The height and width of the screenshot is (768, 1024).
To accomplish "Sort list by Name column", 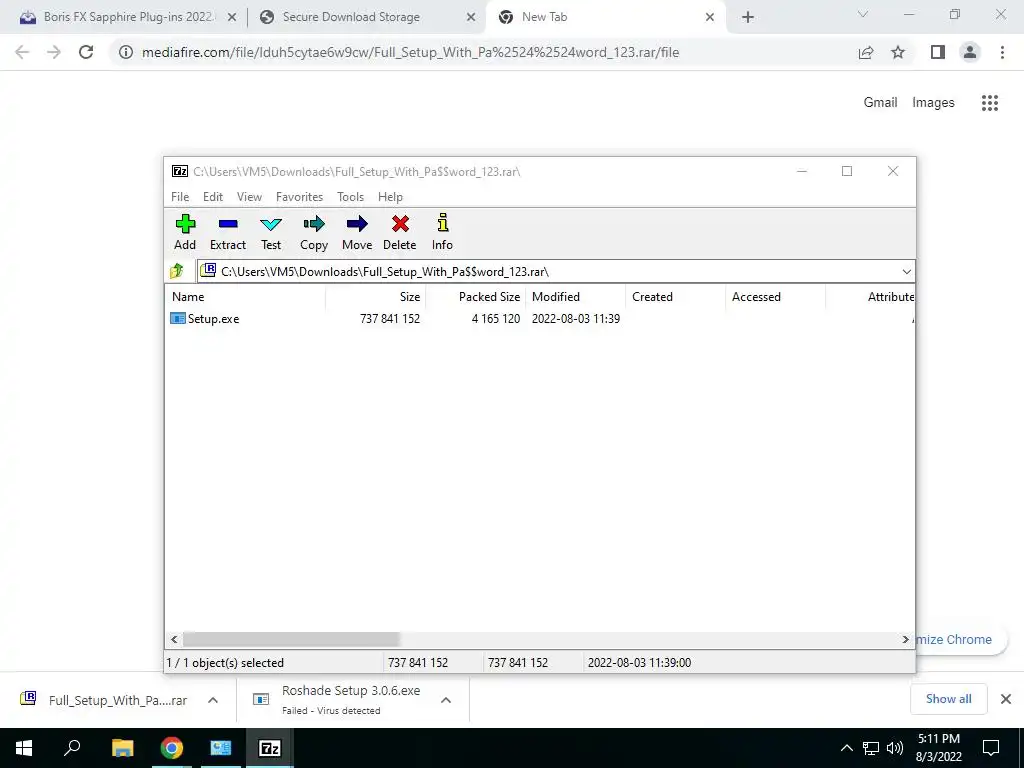I will pos(246,296).
